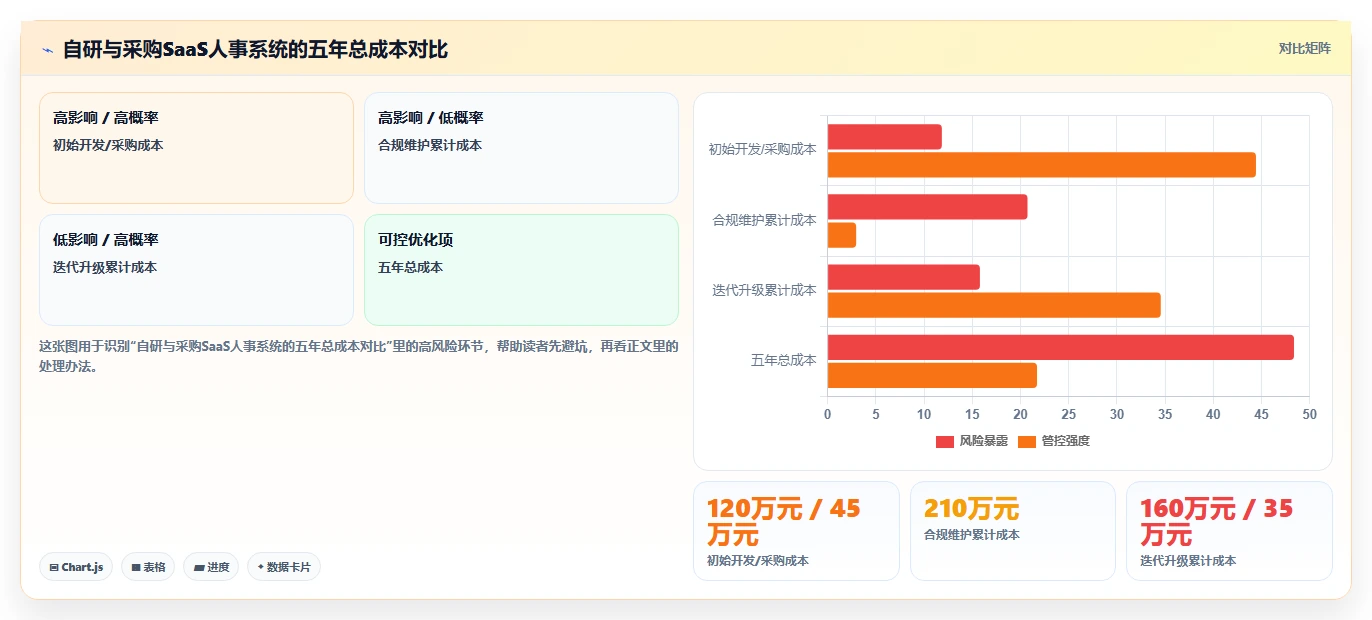Screen dimensions: 1372x620
Task: Click 五年总成本 text in the green card
Action: click(x=410, y=267)
